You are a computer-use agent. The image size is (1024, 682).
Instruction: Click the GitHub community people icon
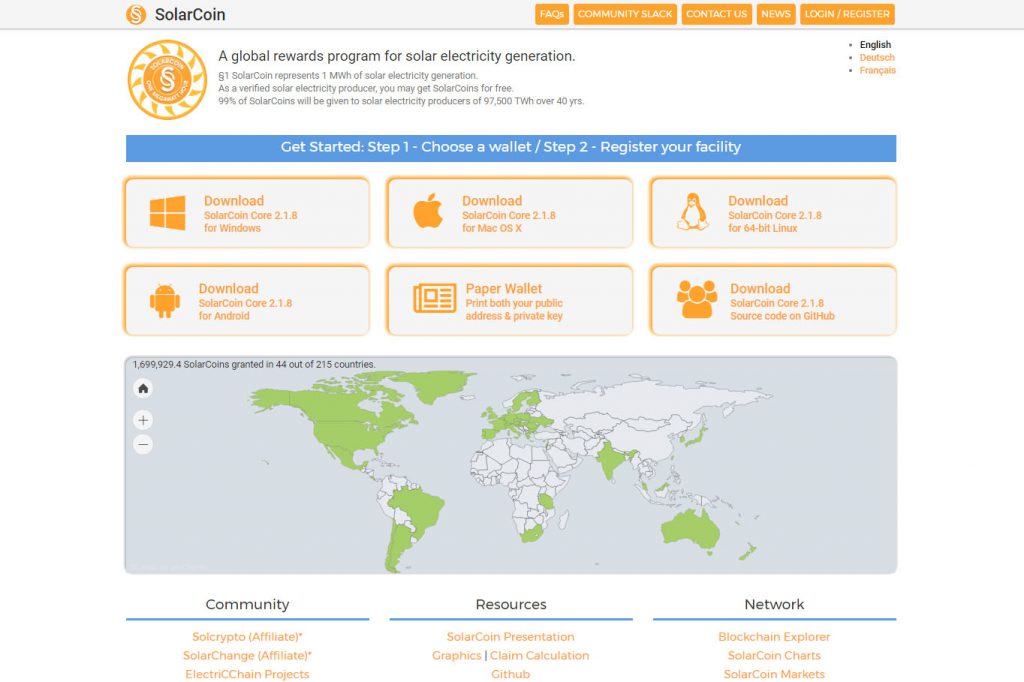tap(697, 299)
